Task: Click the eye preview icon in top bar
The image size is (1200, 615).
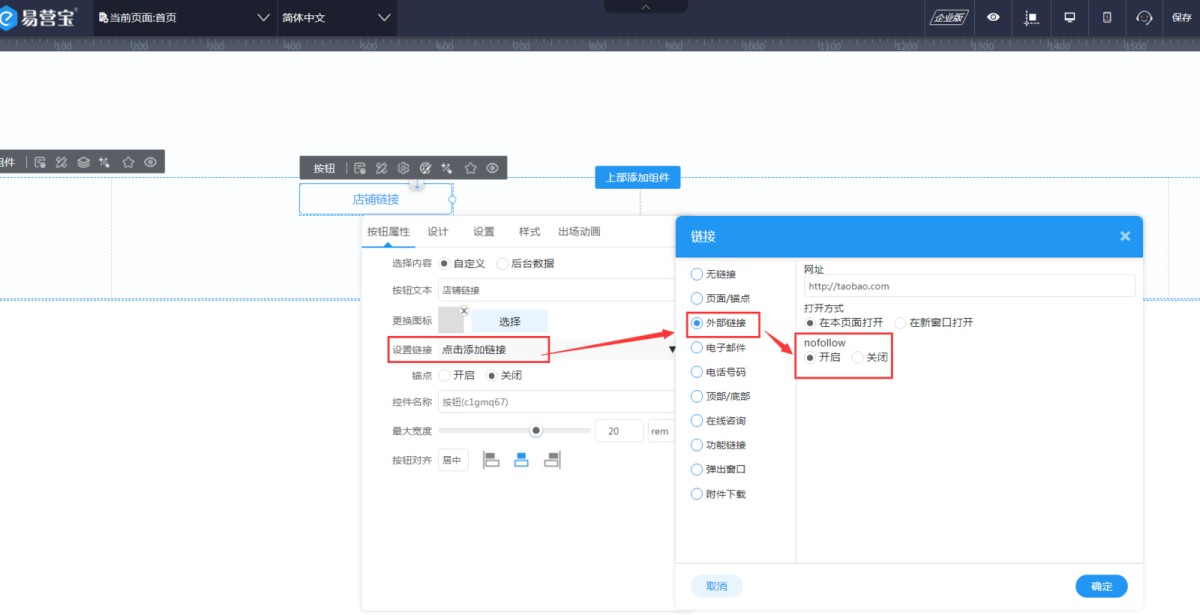Action: [x=993, y=17]
